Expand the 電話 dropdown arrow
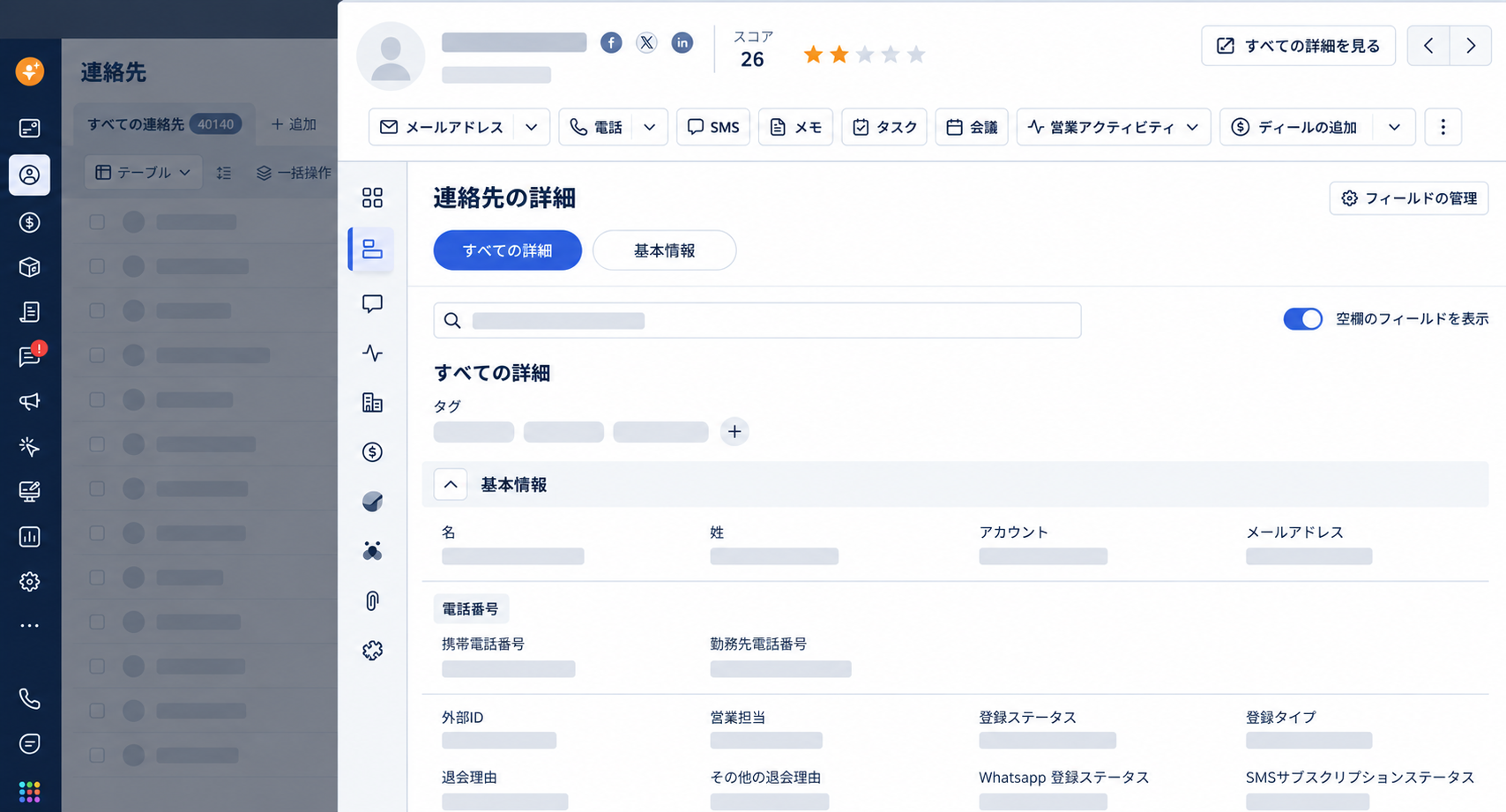 click(x=650, y=127)
